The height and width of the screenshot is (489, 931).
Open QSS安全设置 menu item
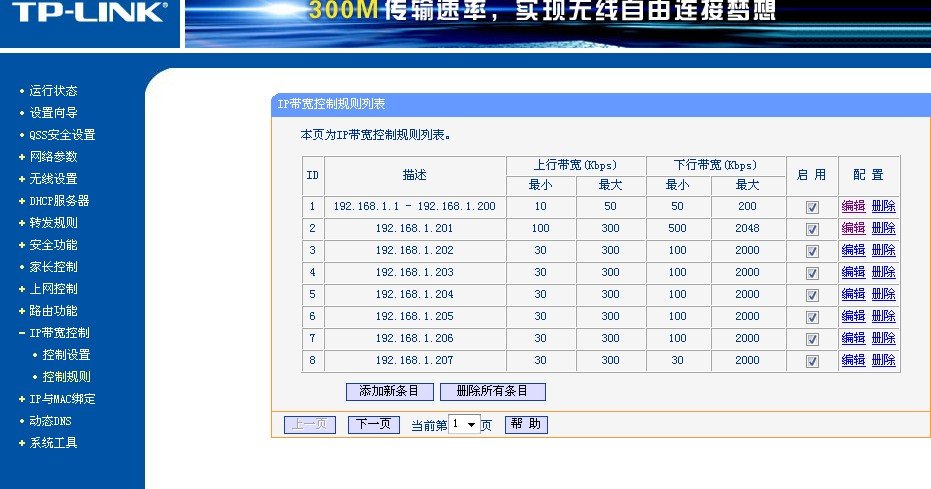point(62,135)
